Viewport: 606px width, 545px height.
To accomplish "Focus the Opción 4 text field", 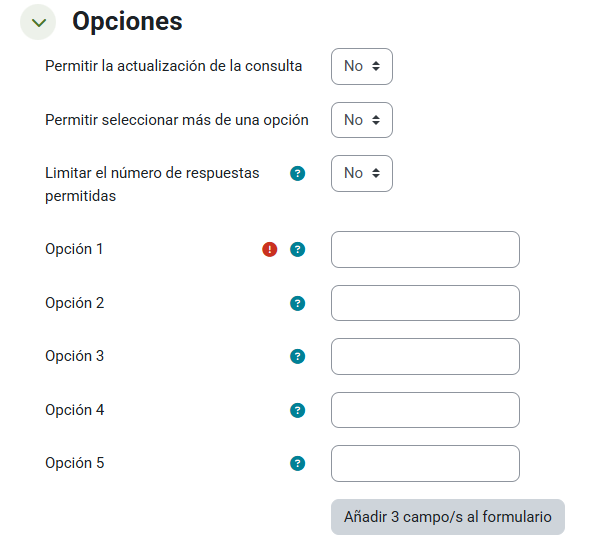I will point(425,410).
